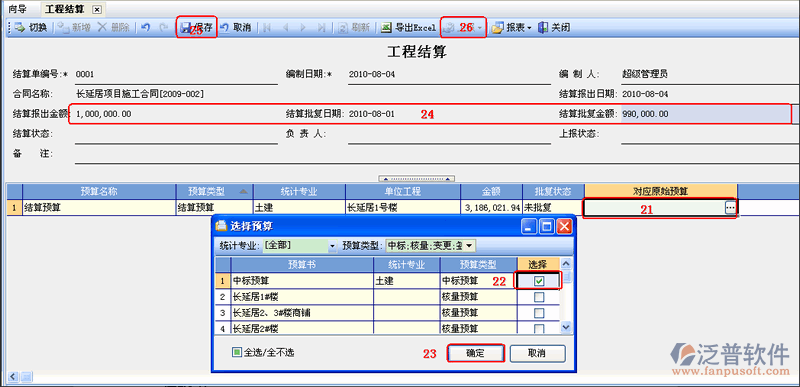
Task: Open the 预算类型 filter dropdown
Action: [x=470, y=246]
